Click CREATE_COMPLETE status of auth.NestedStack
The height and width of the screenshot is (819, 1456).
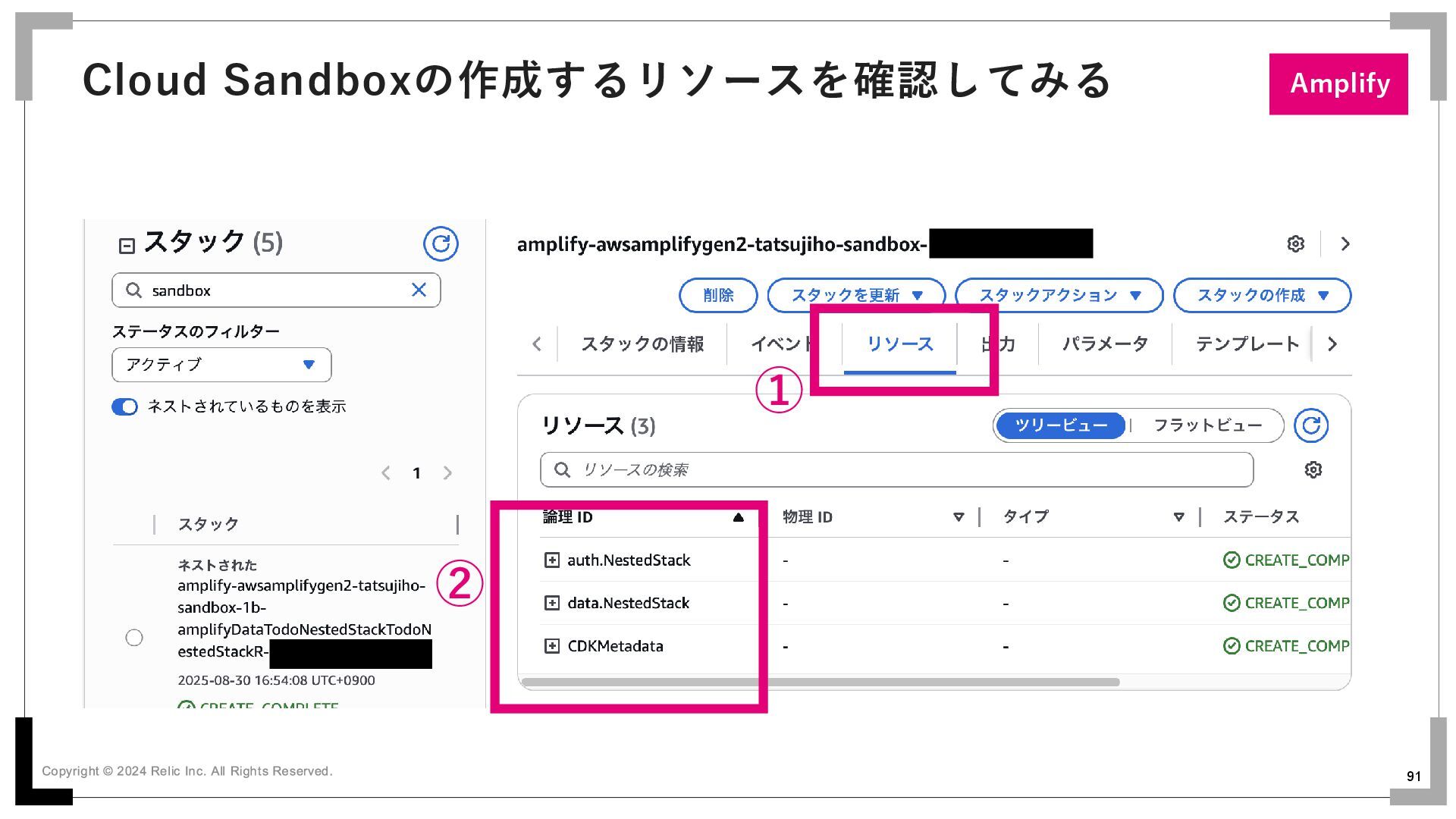[1286, 560]
